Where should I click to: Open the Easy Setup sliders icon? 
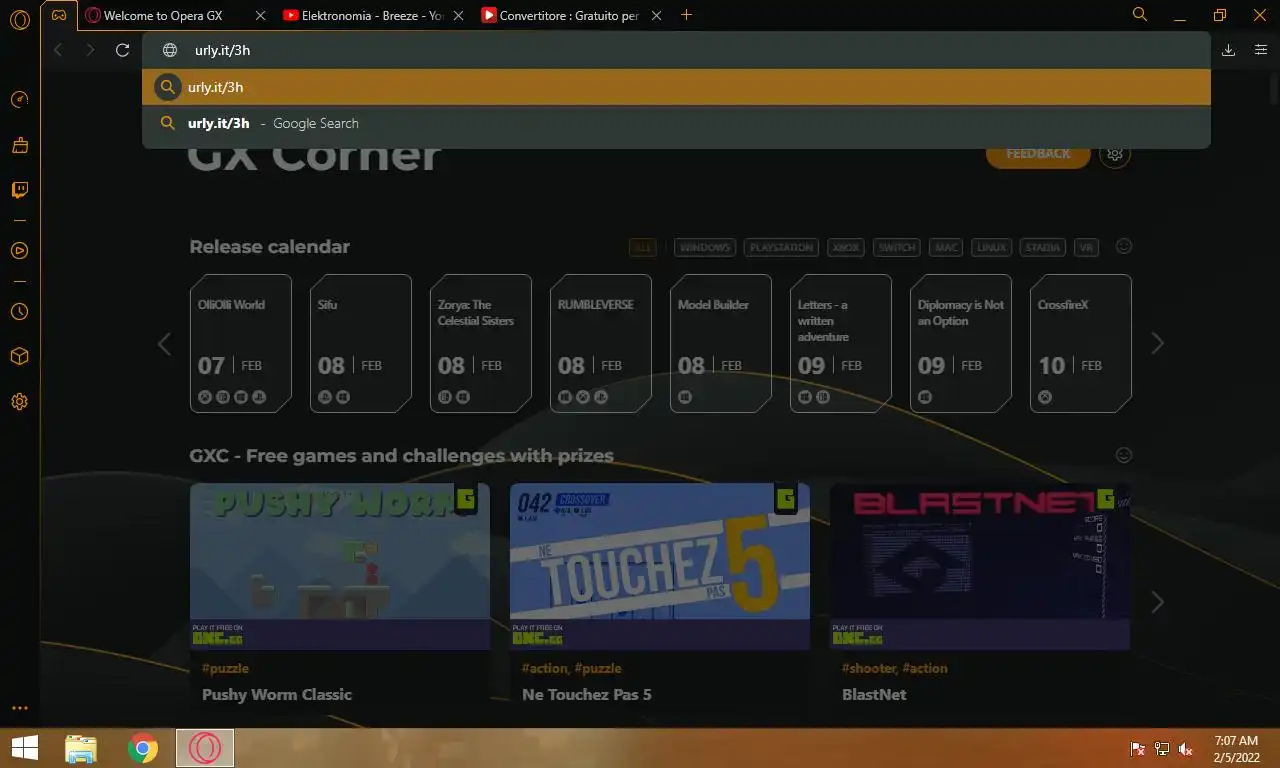[x=1260, y=50]
